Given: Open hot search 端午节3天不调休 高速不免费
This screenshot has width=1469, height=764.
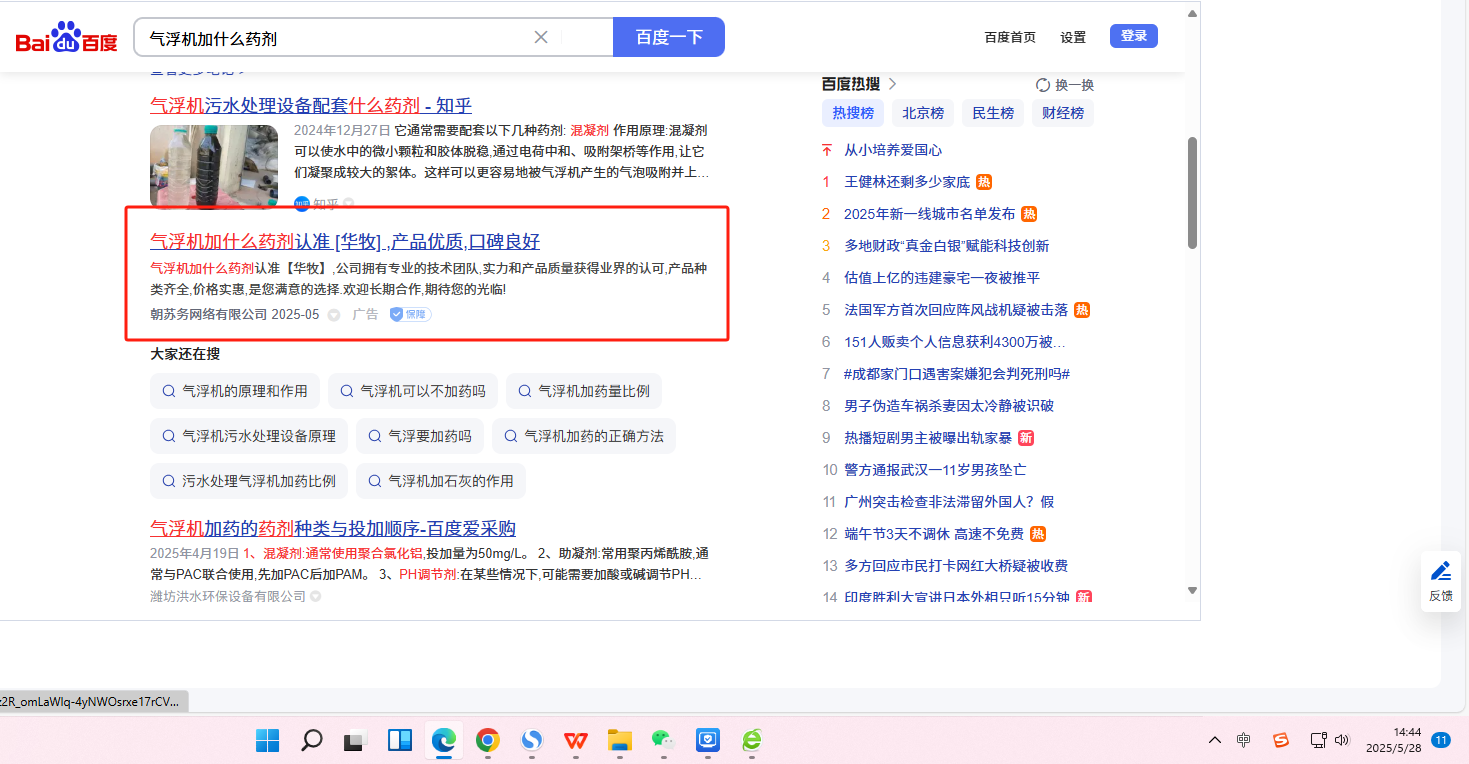Looking at the screenshot, I should (935, 534).
